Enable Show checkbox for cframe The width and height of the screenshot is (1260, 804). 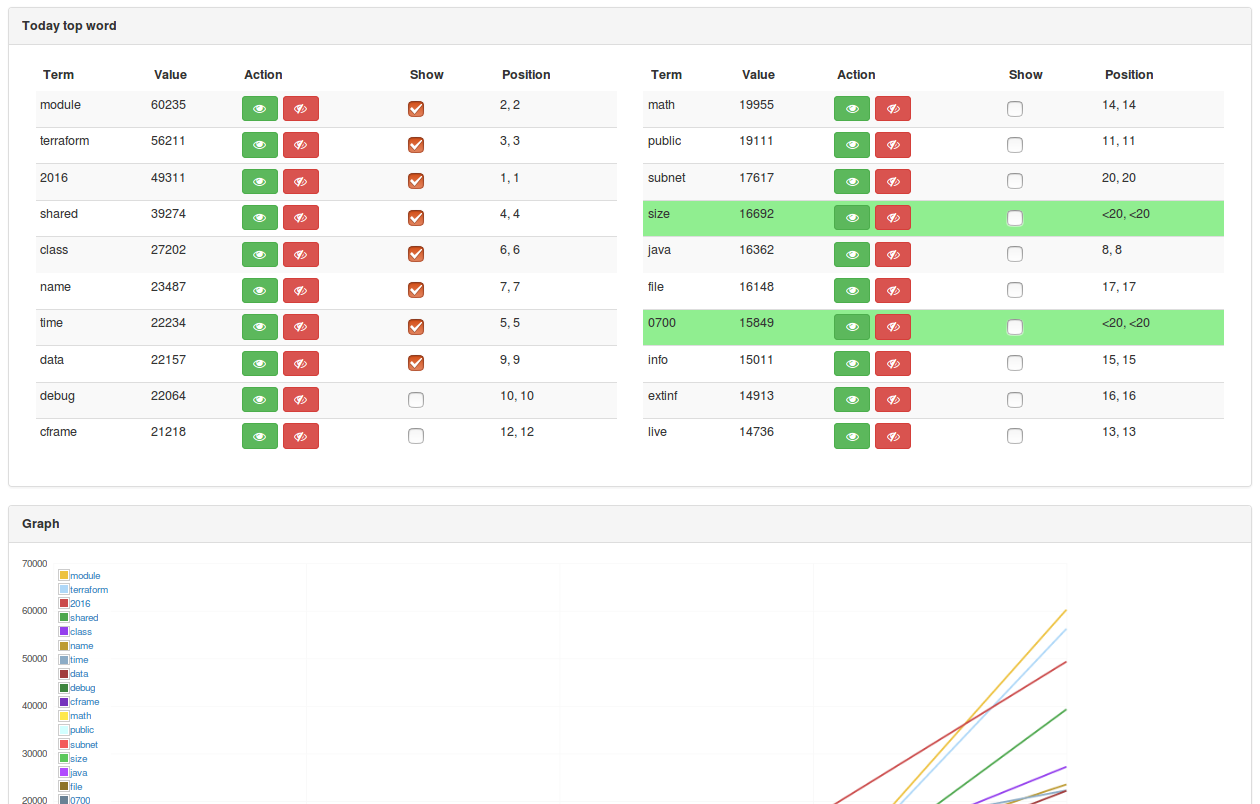click(416, 436)
